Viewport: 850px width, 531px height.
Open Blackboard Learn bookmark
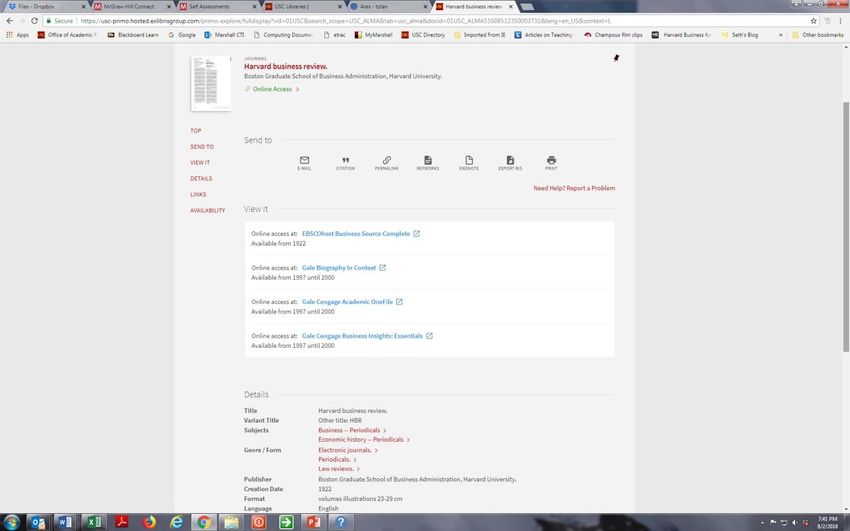pyautogui.click(x=133, y=35)
